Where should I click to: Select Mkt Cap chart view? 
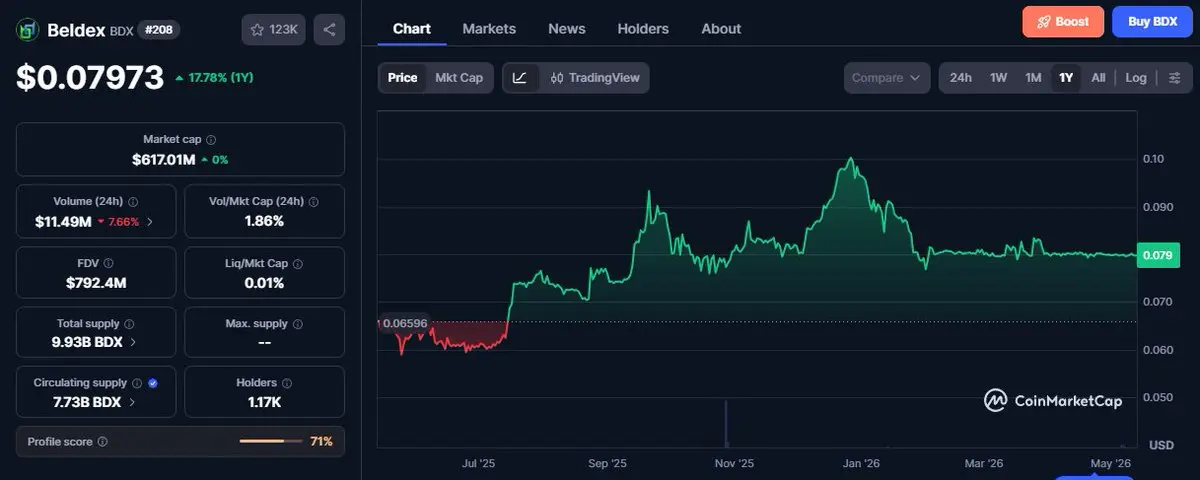point(459,78)
